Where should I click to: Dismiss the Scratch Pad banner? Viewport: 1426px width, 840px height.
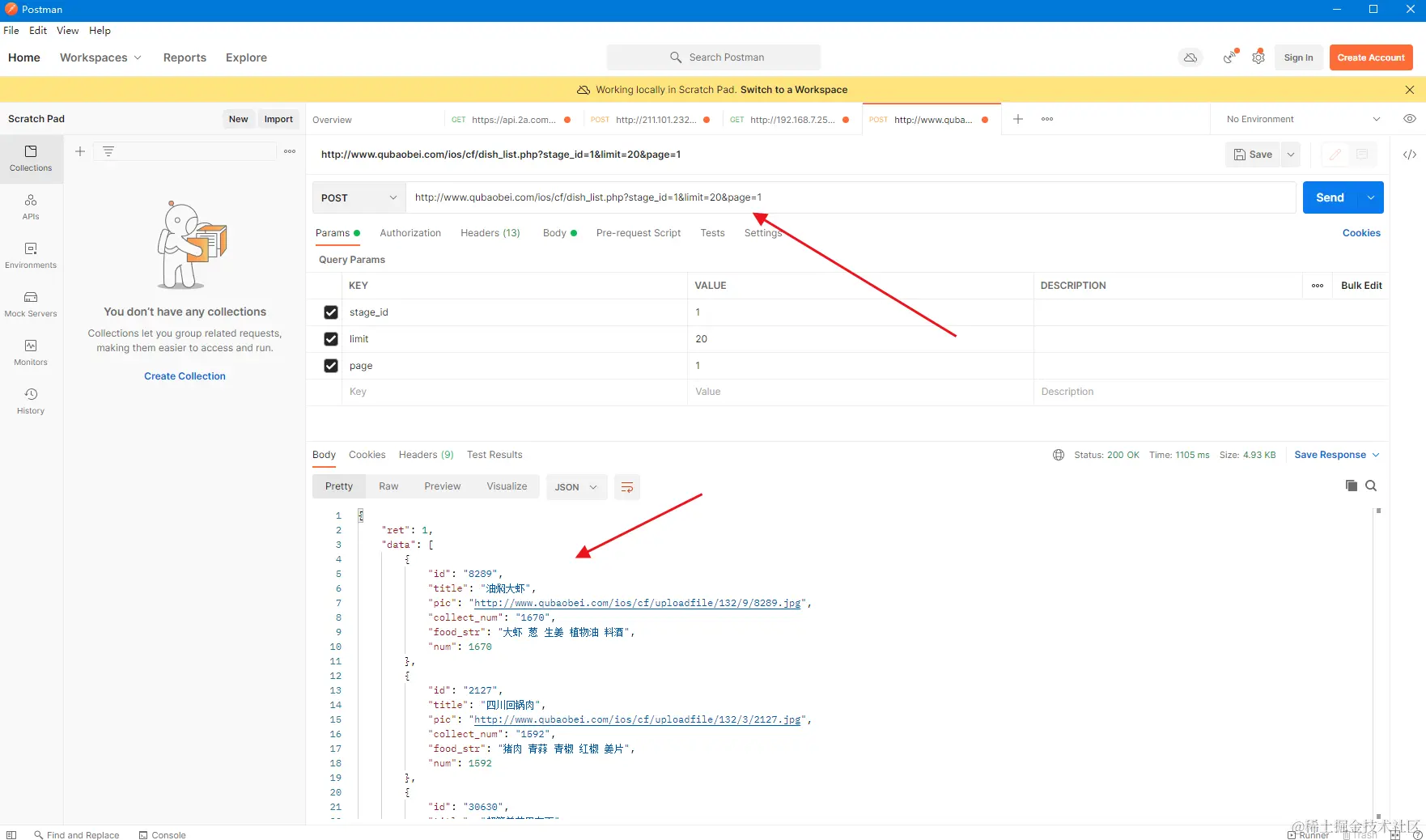pyautogui.click(x=1410, y=90)
